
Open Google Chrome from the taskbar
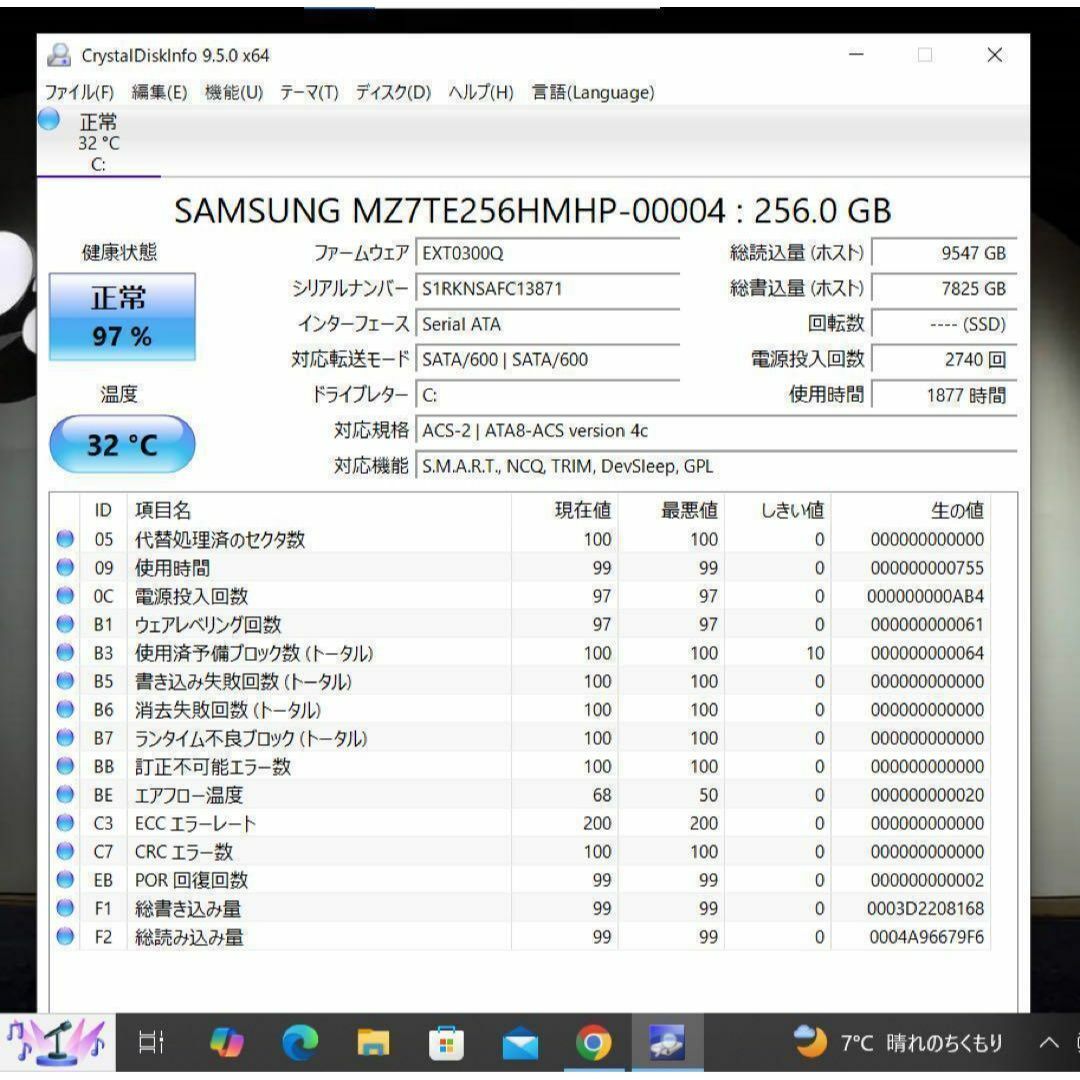click(x=593, y=1043)
